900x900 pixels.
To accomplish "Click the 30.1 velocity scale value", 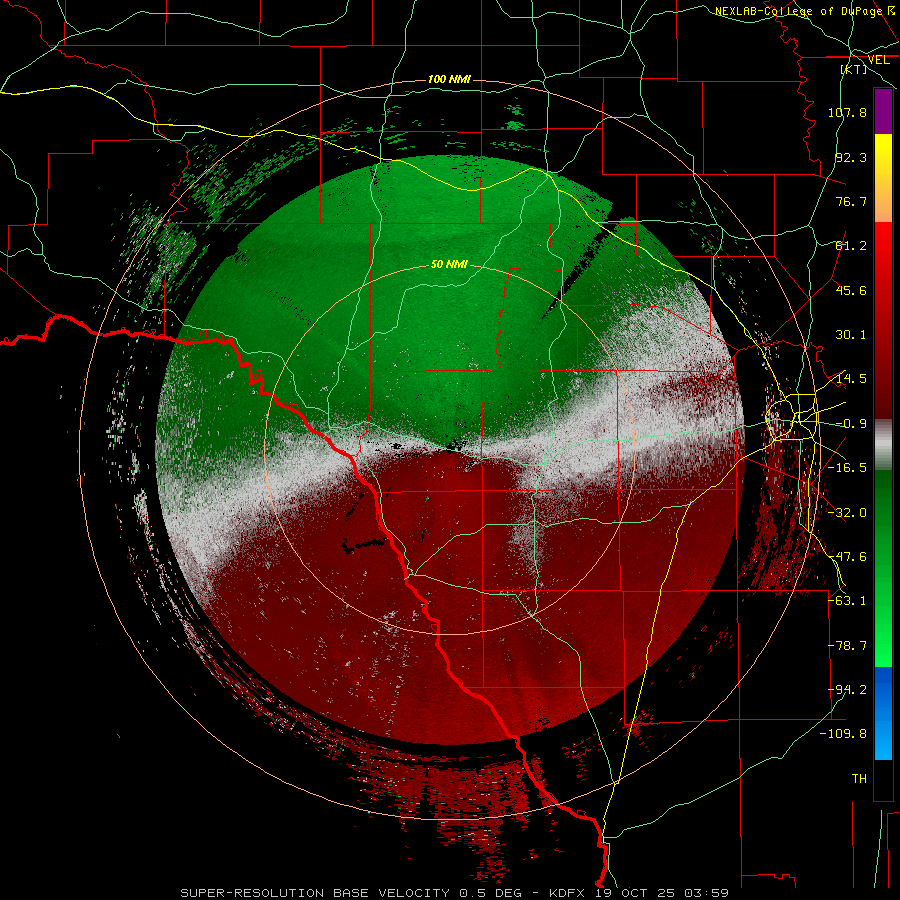I will pyautogui.click(x=851, y=335).
